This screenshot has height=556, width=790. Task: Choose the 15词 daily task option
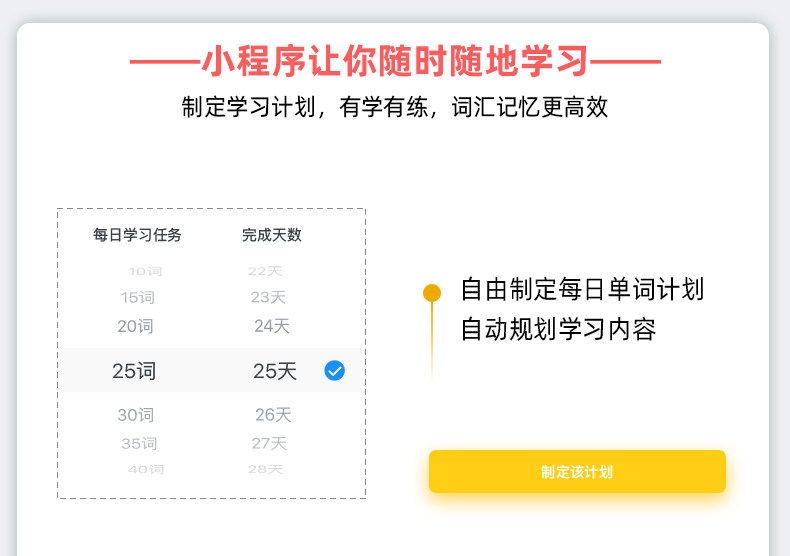tap(138, 297)
